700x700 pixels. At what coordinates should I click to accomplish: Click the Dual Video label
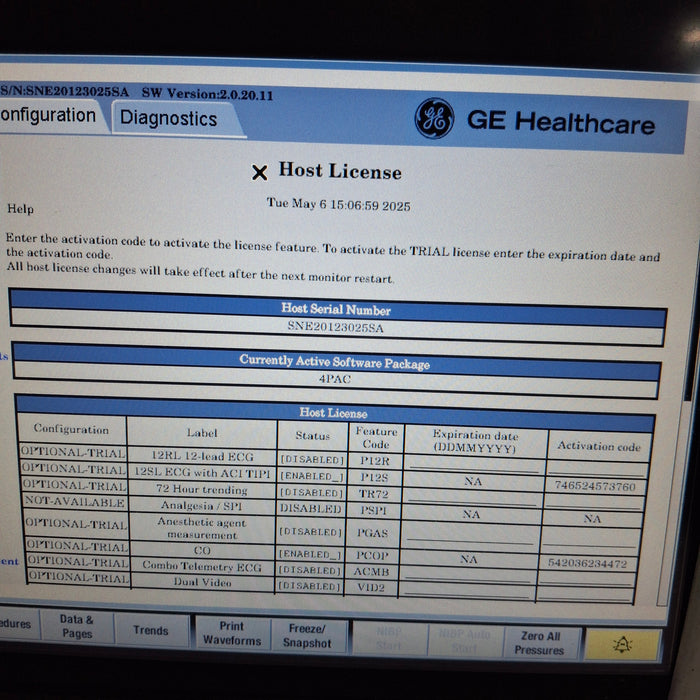click(202, 582)
